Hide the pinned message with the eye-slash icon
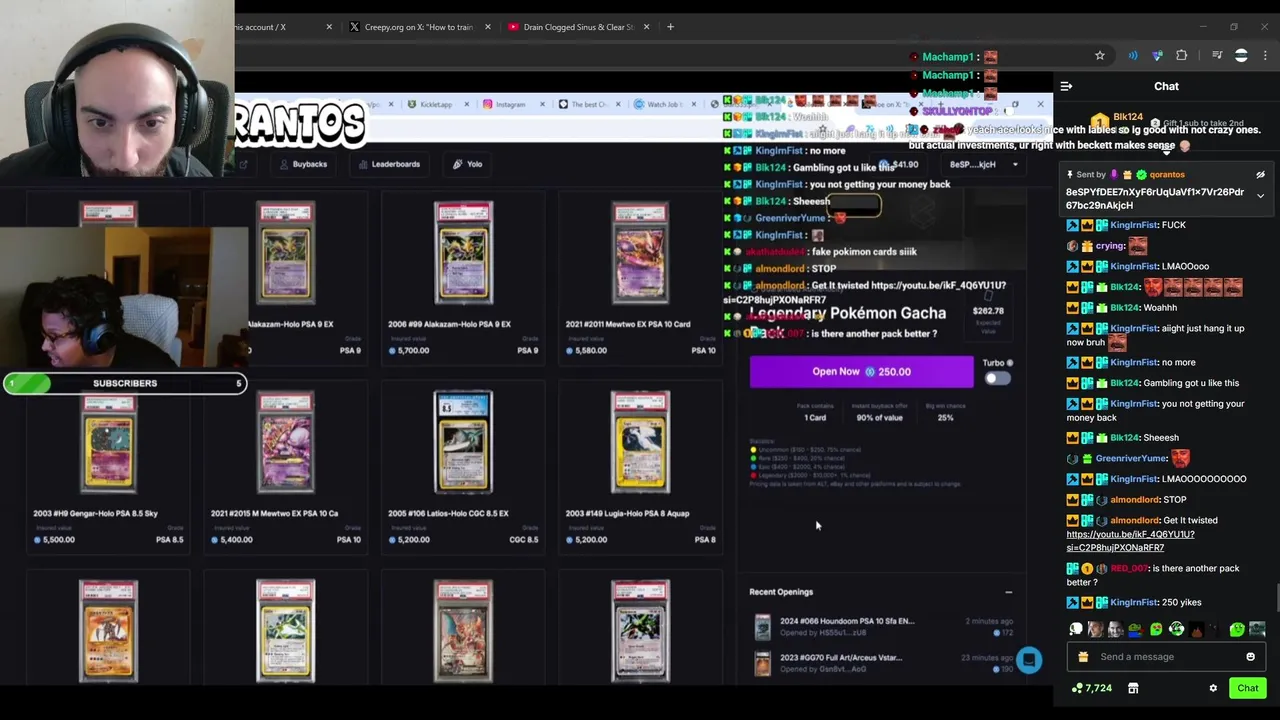Screen dimensions: 1280x720 [x=1260, y=175]
